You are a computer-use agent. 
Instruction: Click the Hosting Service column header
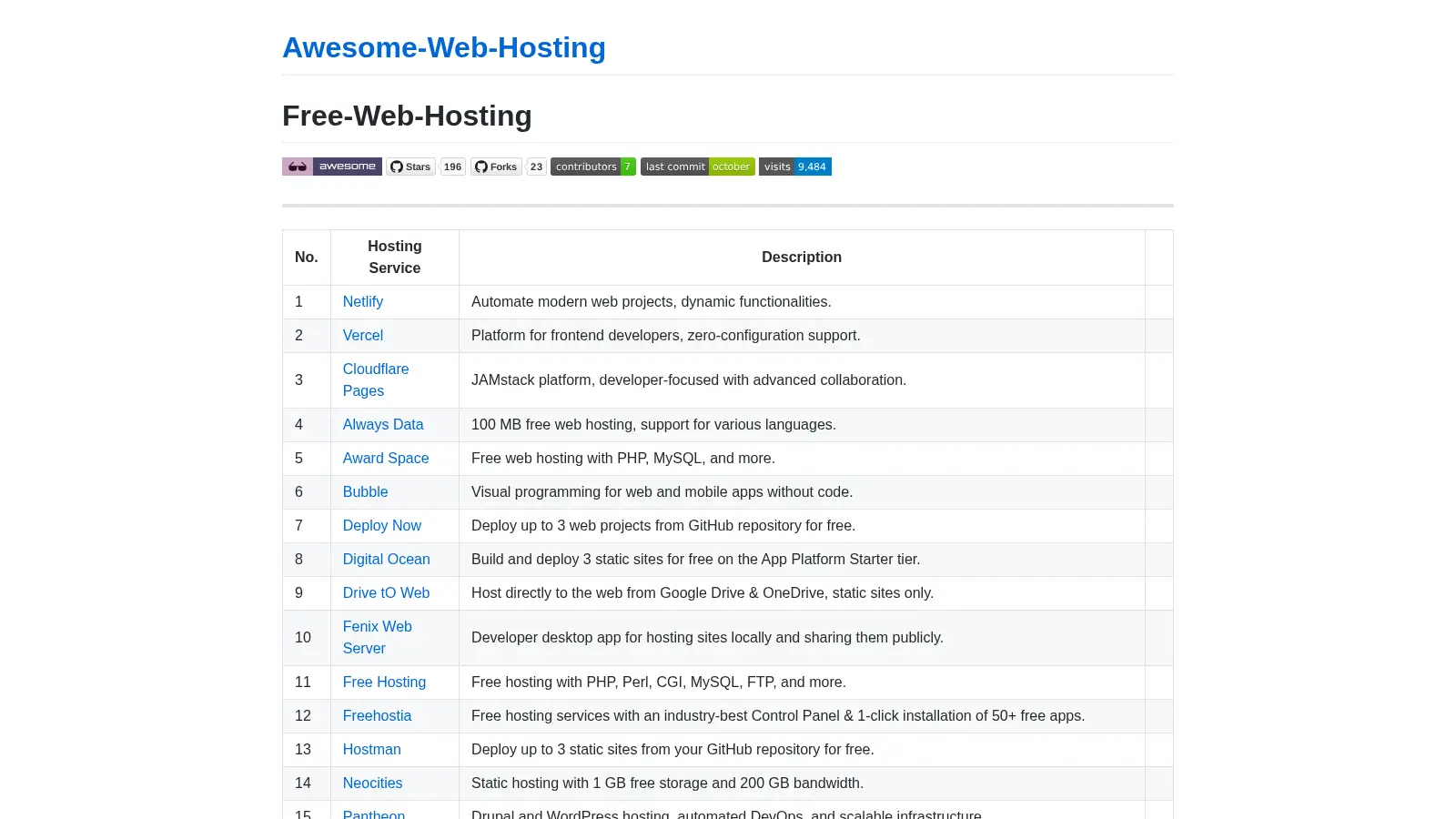tap(395, 257)
